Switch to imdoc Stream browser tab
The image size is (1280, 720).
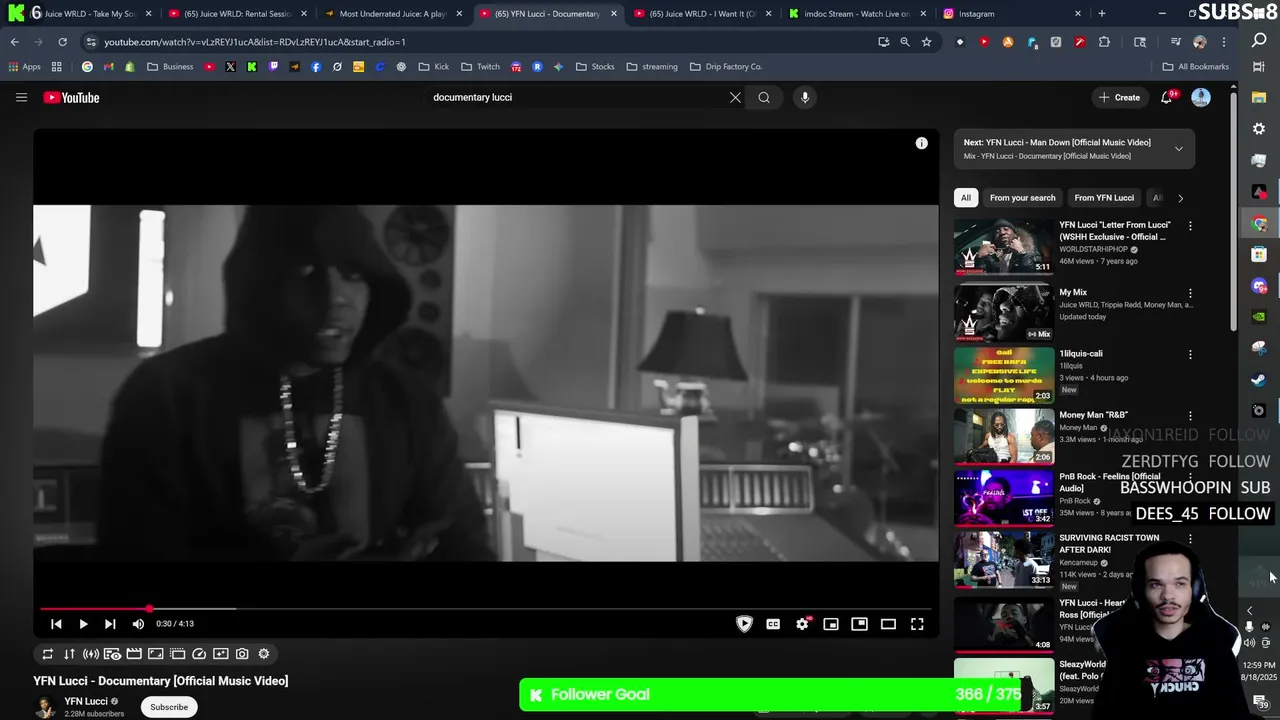click(856, 14)
